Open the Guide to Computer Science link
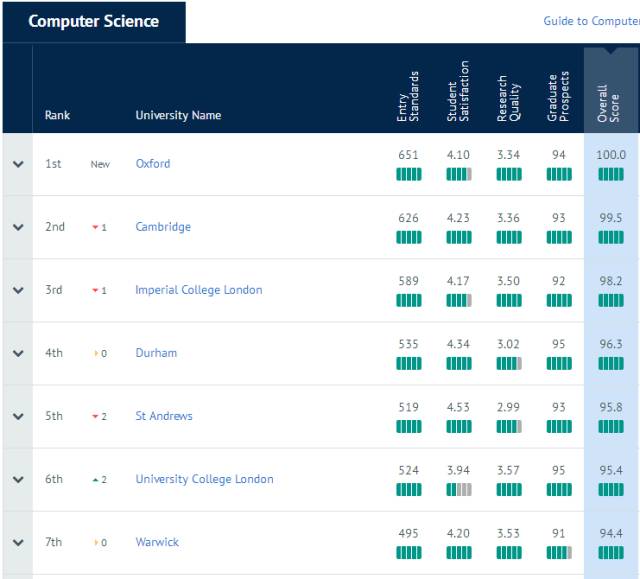Screen dimensions: 640x579 coord(591,21)
